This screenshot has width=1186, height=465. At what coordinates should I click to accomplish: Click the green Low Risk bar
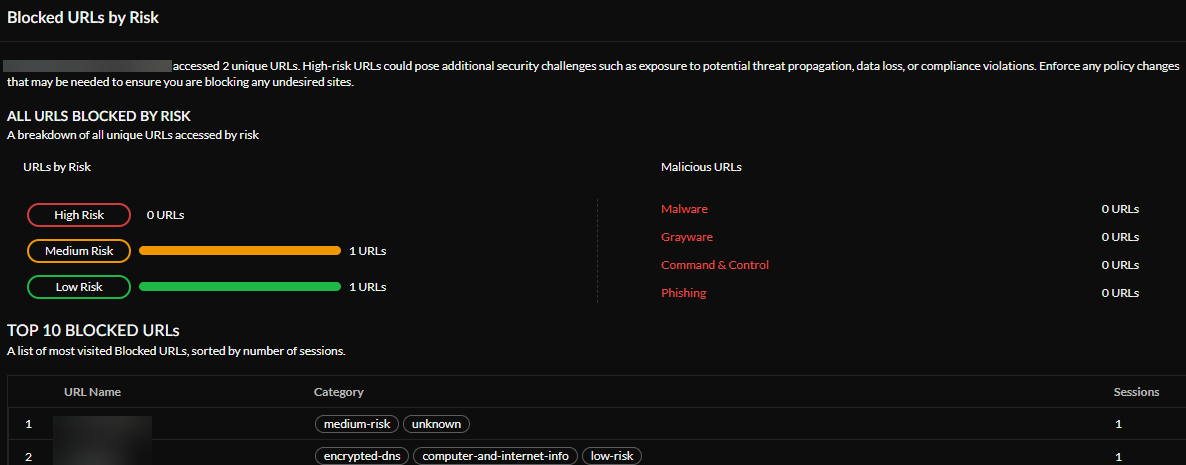[x=240, y=287]
